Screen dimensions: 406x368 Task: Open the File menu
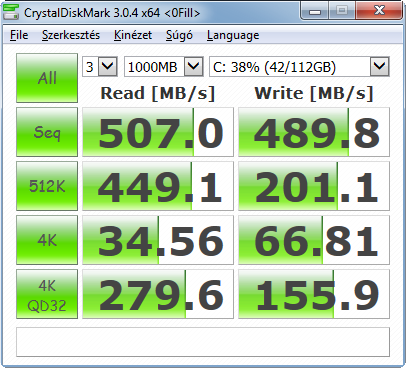click(19, 35)
